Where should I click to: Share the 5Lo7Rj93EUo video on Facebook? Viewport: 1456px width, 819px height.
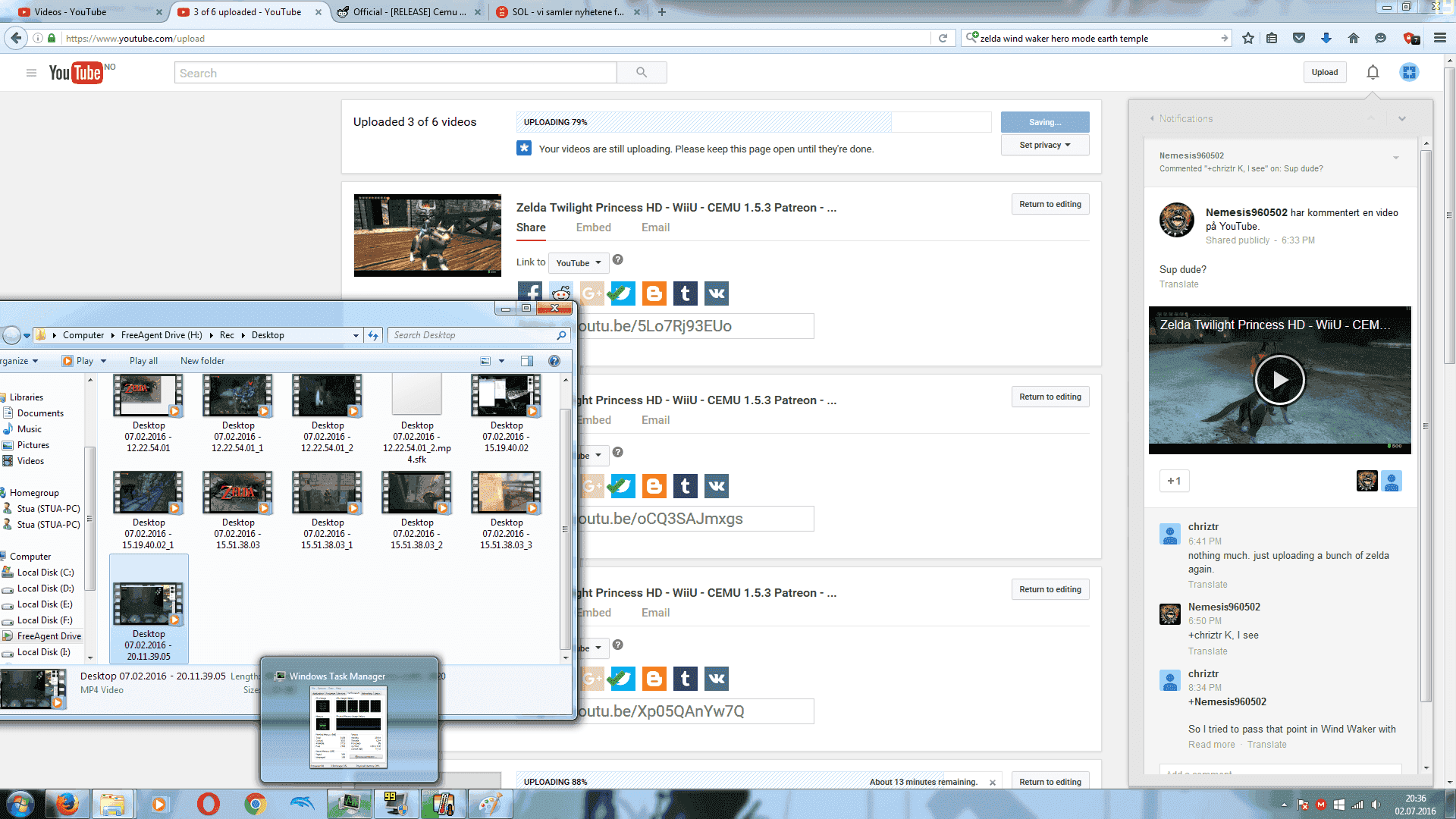click(530, 293)
